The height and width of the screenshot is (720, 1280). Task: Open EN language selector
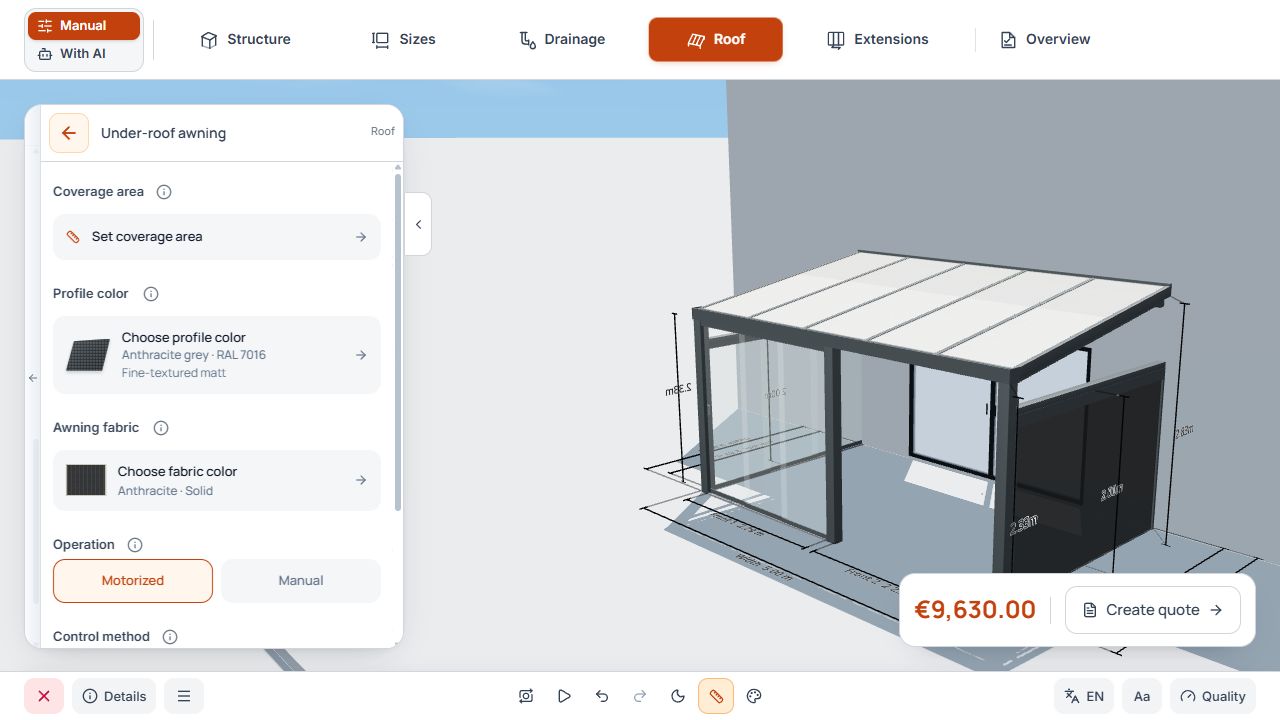tap(1084, 696)
